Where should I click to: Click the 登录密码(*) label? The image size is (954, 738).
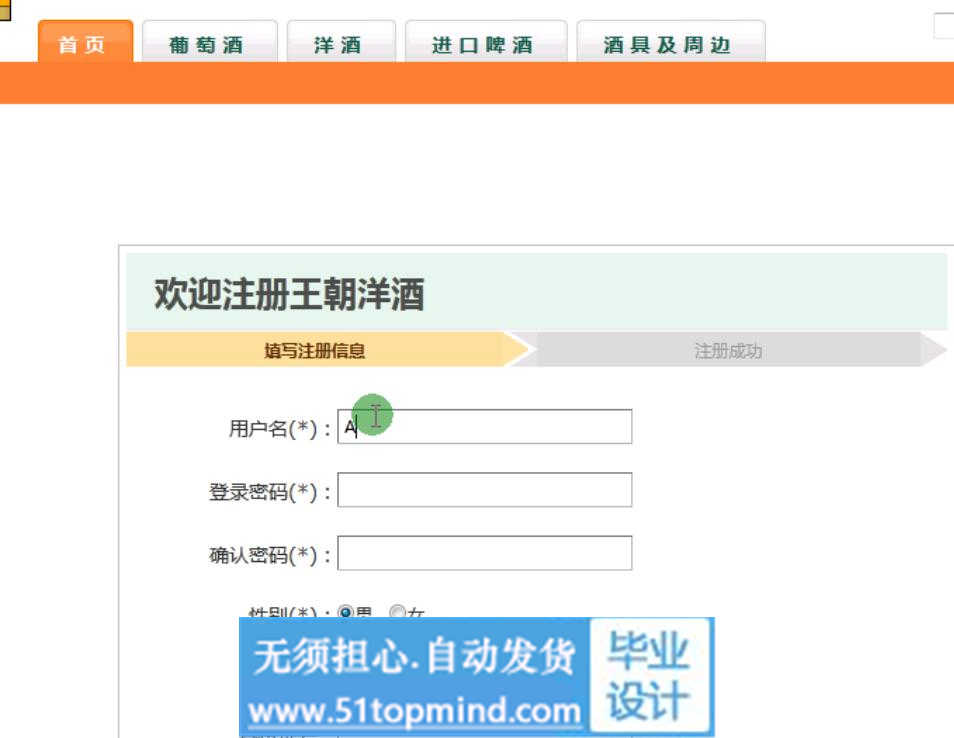270,492
